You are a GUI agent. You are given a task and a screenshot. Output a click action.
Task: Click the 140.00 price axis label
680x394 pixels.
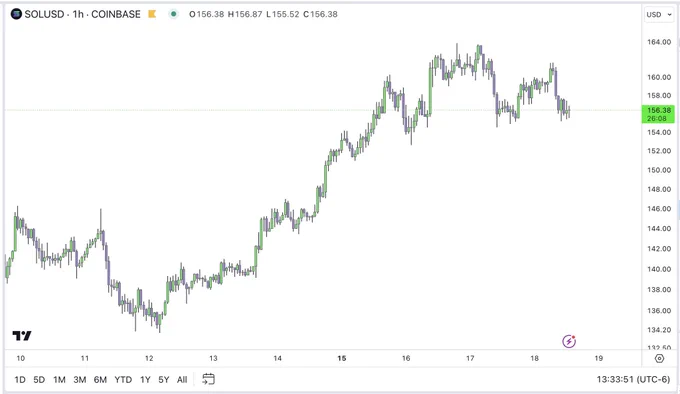click(659, 269)
